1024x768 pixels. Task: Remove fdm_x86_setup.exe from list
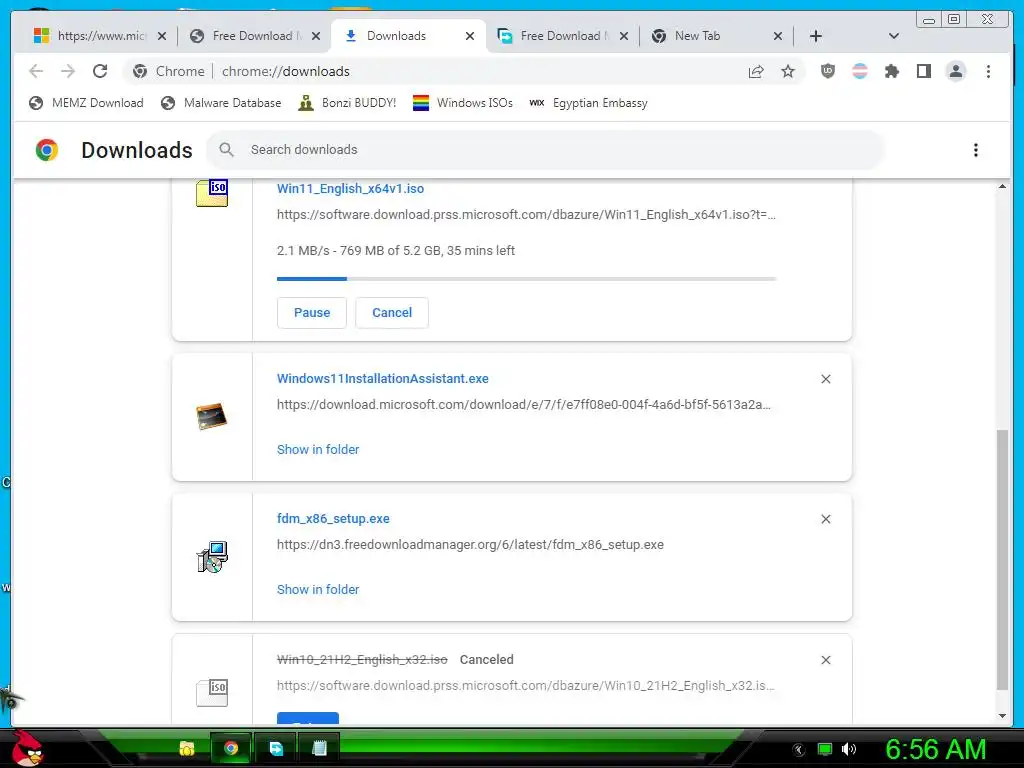pyautogui.click(x=825, y=519)
